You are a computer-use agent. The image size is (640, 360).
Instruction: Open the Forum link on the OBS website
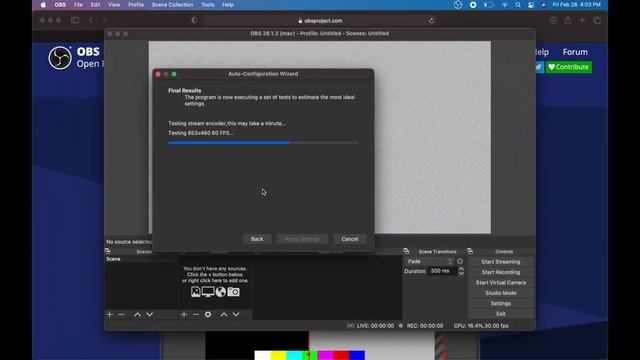(575, 52)
